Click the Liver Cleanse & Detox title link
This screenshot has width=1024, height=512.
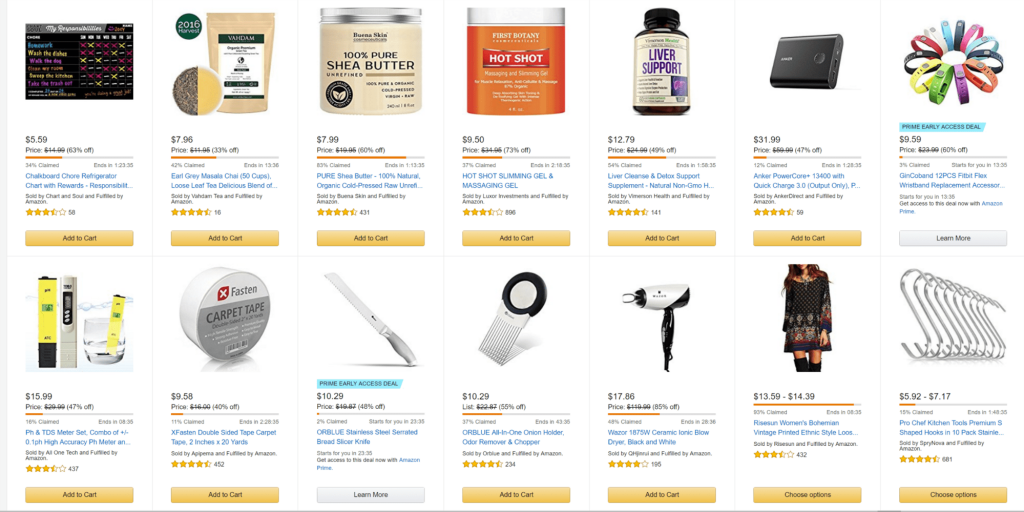[660, 181]
